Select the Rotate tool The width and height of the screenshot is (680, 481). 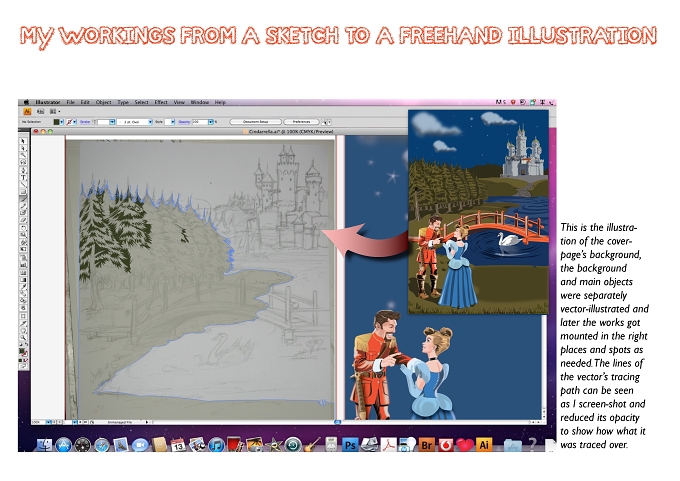click(23, 229)
